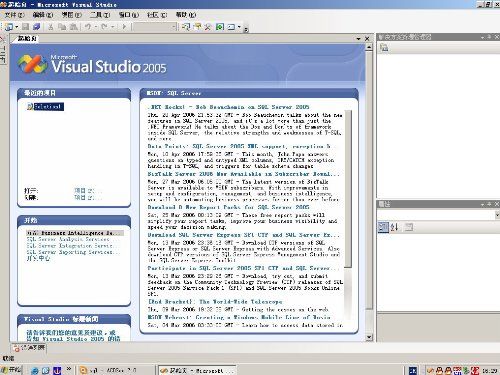500x375 pixels.
Task: Toggle the Alphabetical sort in Properties
Action: point(394,227)
